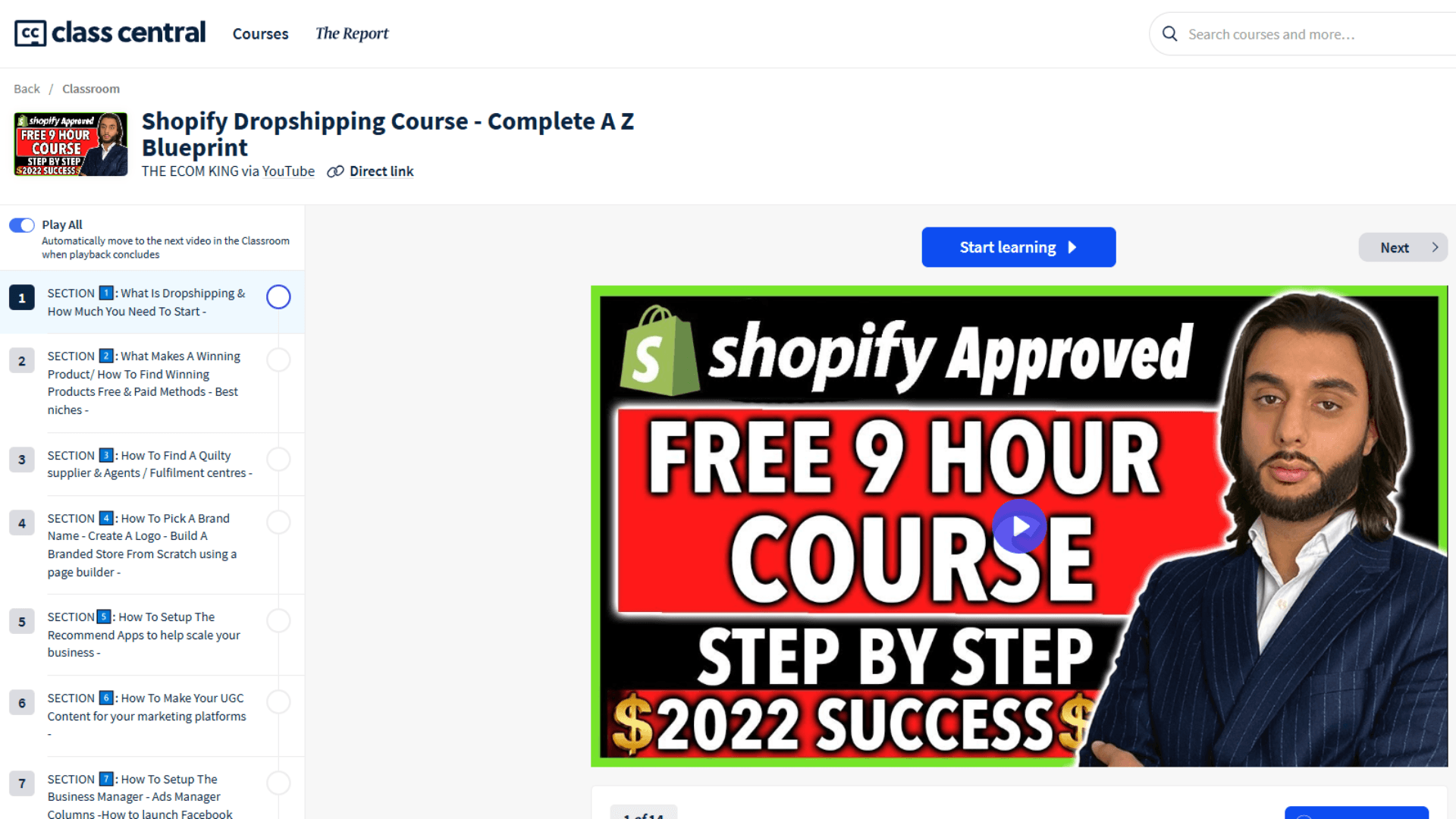This screenshot has height=819, width=1456.
Task: Mark Section 2 complete via circle
Action: pos(278,360)
